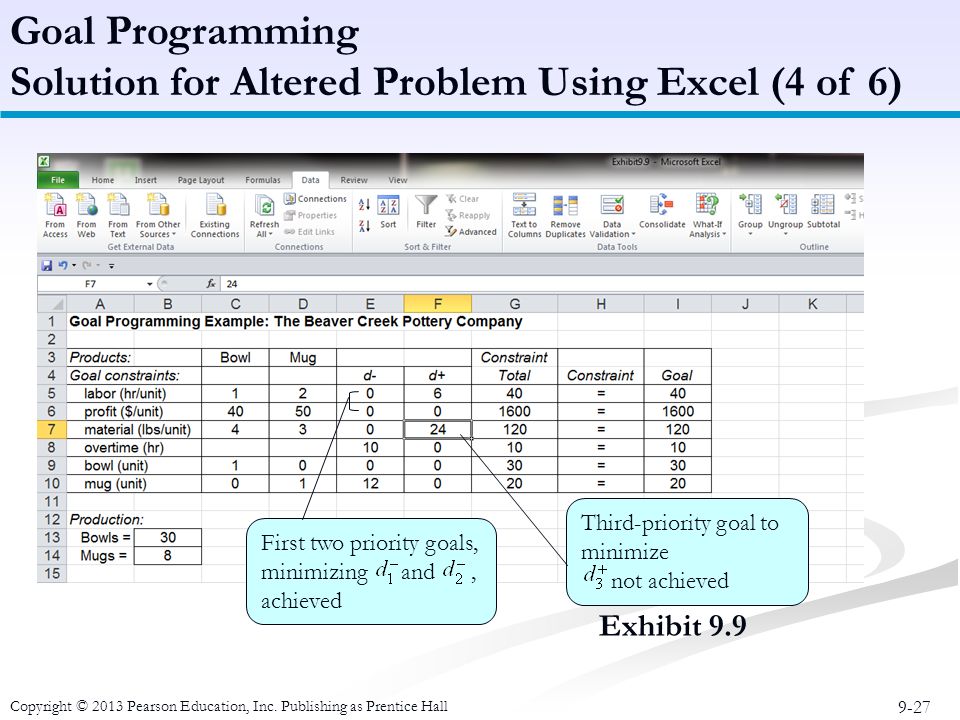Image resolution: width=960 pixels, height=720 pixels.
Task: Click the Excel application icon in title bar
Action: [44, 162]
